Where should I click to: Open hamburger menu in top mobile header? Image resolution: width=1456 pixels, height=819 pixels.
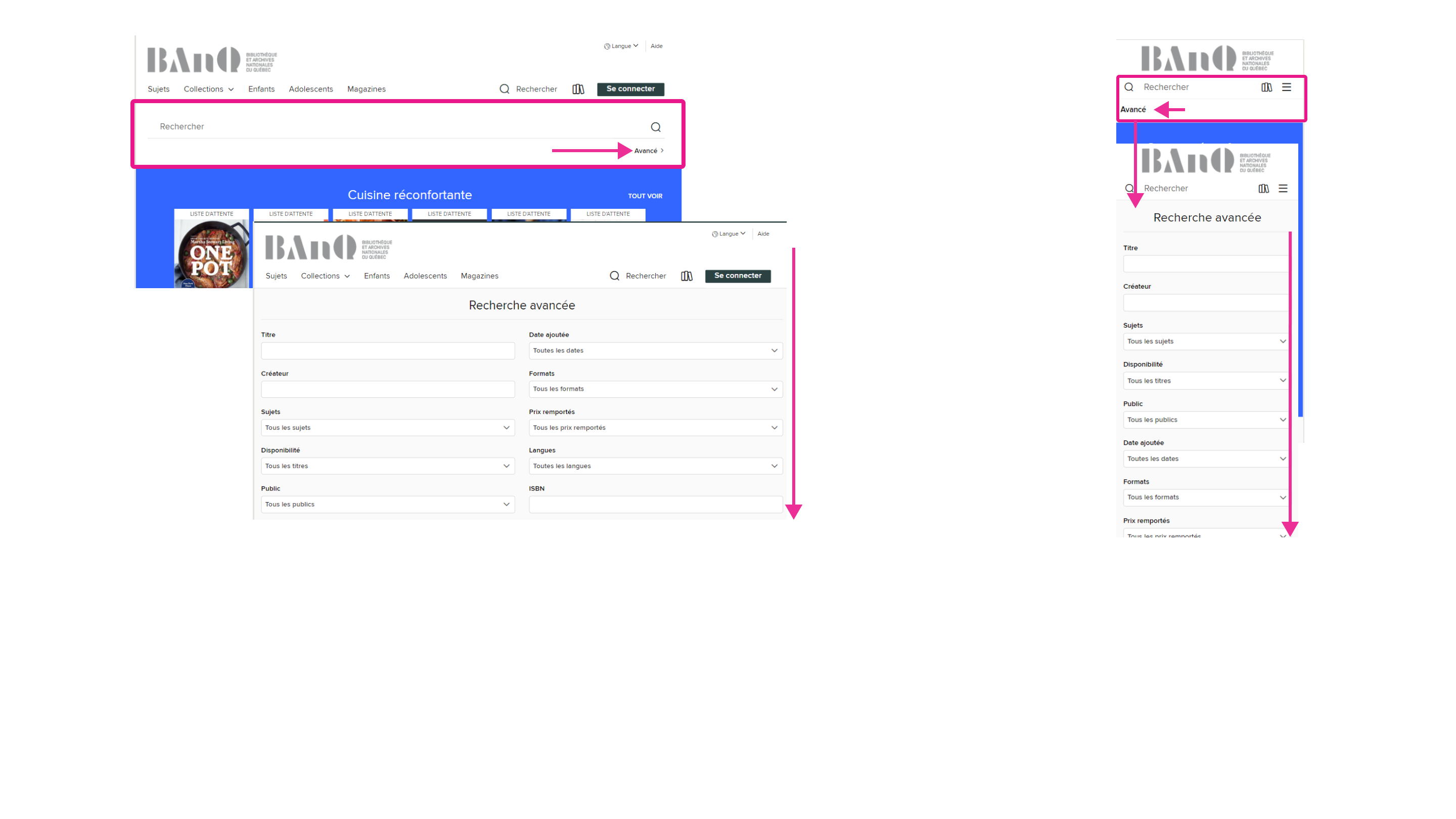[x=1287, y=87]
